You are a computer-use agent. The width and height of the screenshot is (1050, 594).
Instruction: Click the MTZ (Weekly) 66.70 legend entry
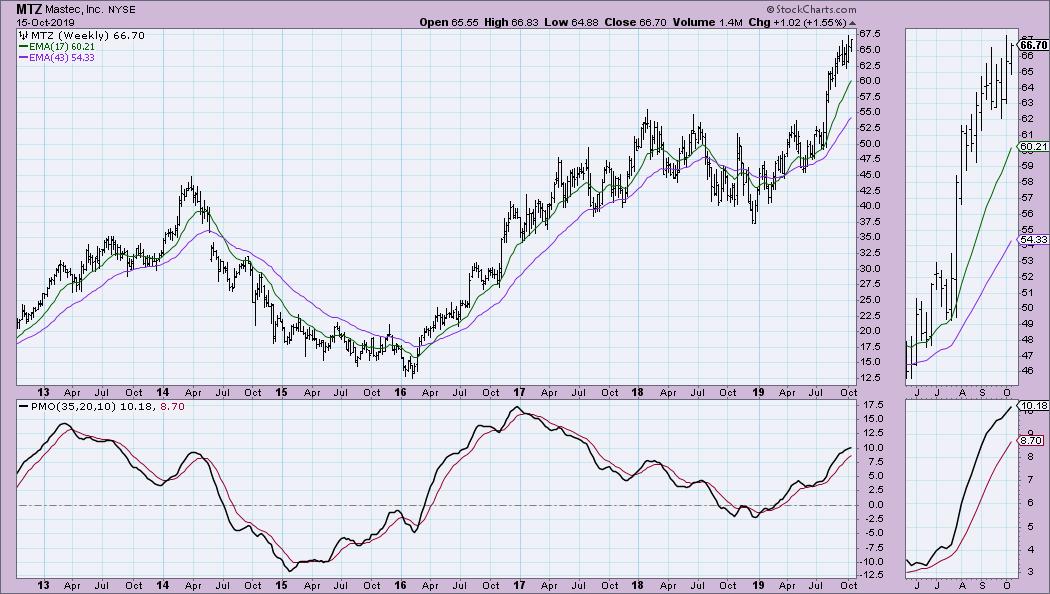click(87, 35)
